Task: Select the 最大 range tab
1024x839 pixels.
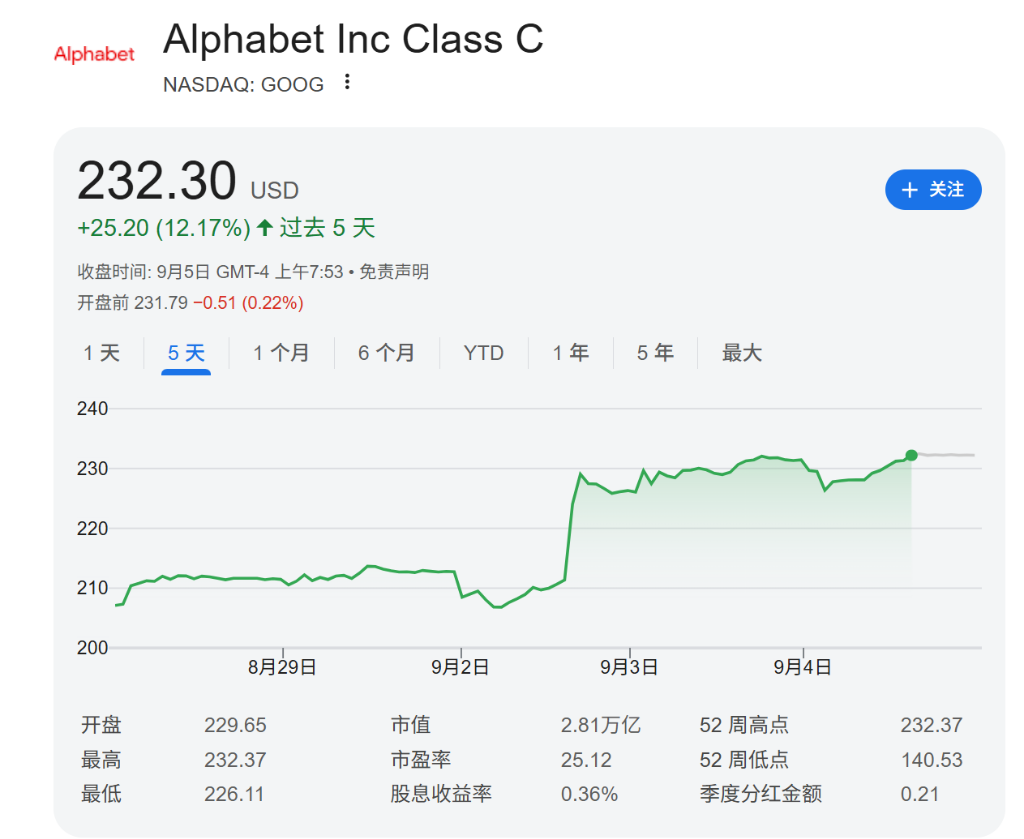Action: click(x=742, y=353)
